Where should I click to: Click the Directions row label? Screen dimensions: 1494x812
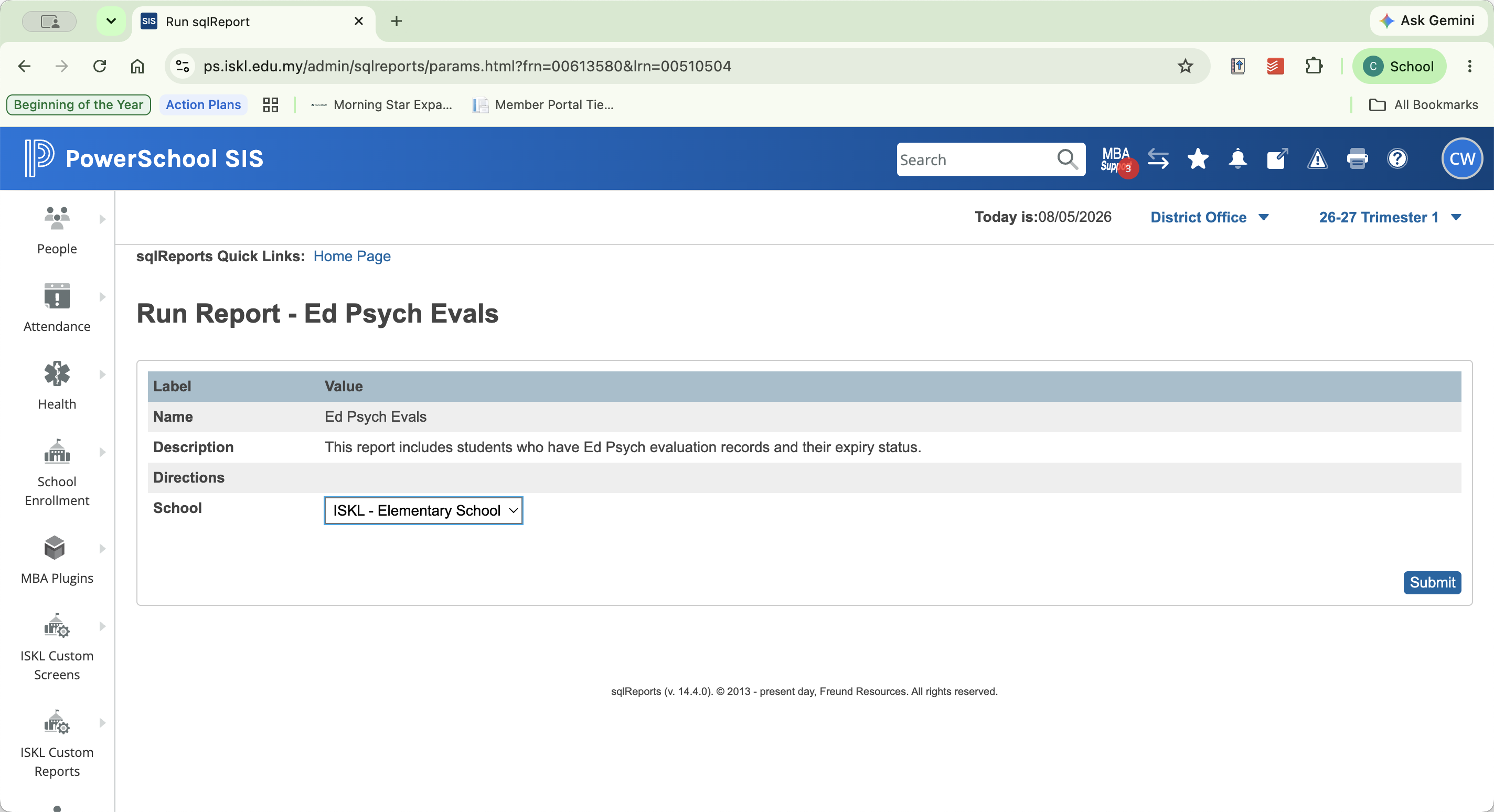click(x=188, y=477)
